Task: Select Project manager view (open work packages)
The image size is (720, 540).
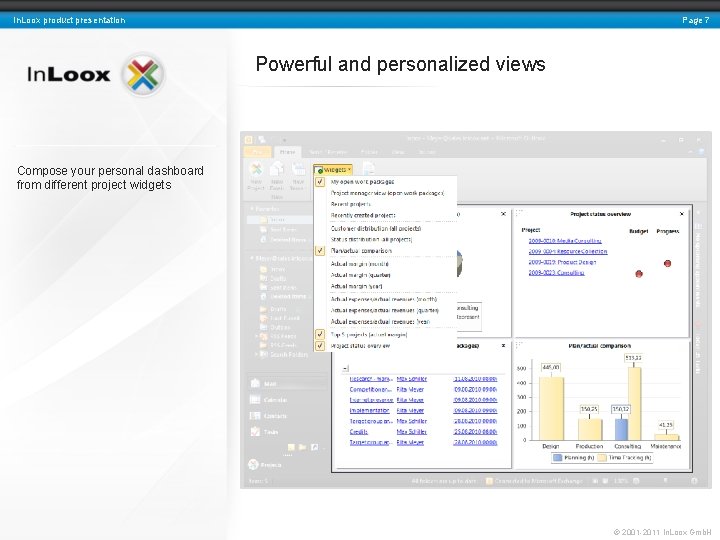Action: tap(387, 193)
